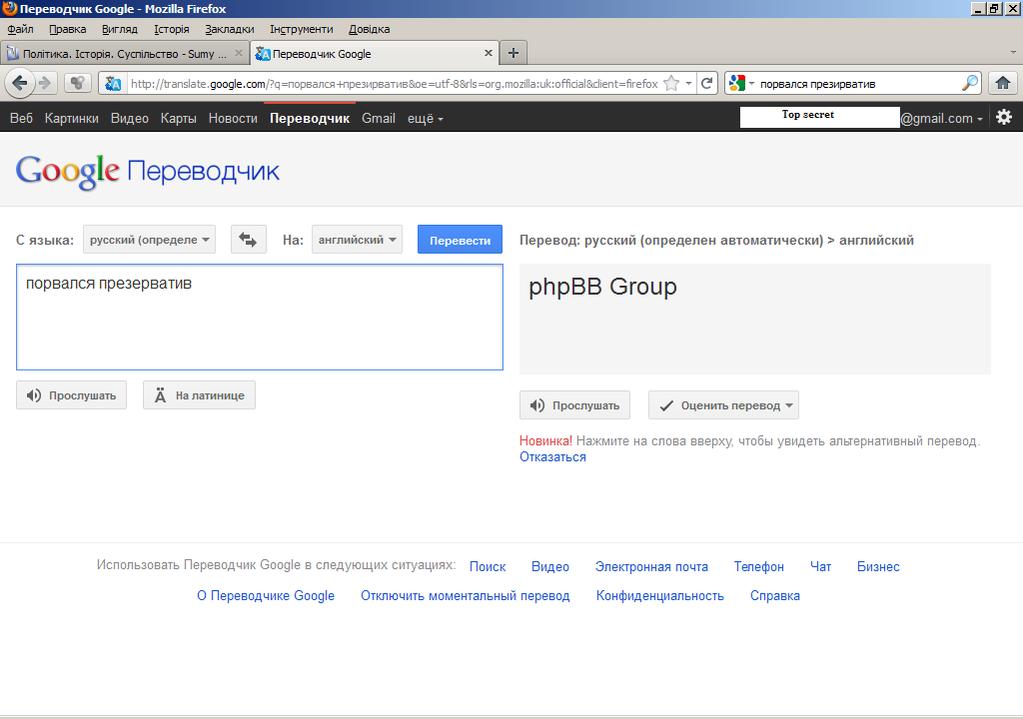1023x719 pixels.
Task: Open the Закладки menu
Action: 229,29
